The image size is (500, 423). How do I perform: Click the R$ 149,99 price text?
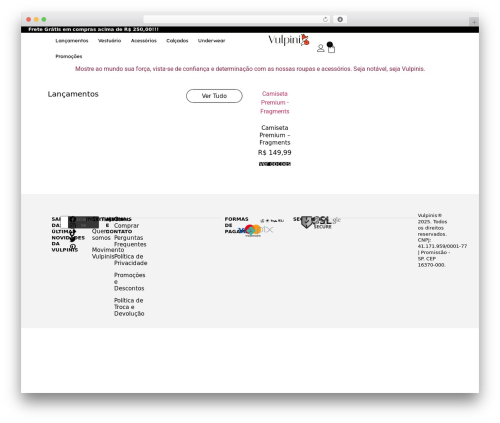[275, 153]
